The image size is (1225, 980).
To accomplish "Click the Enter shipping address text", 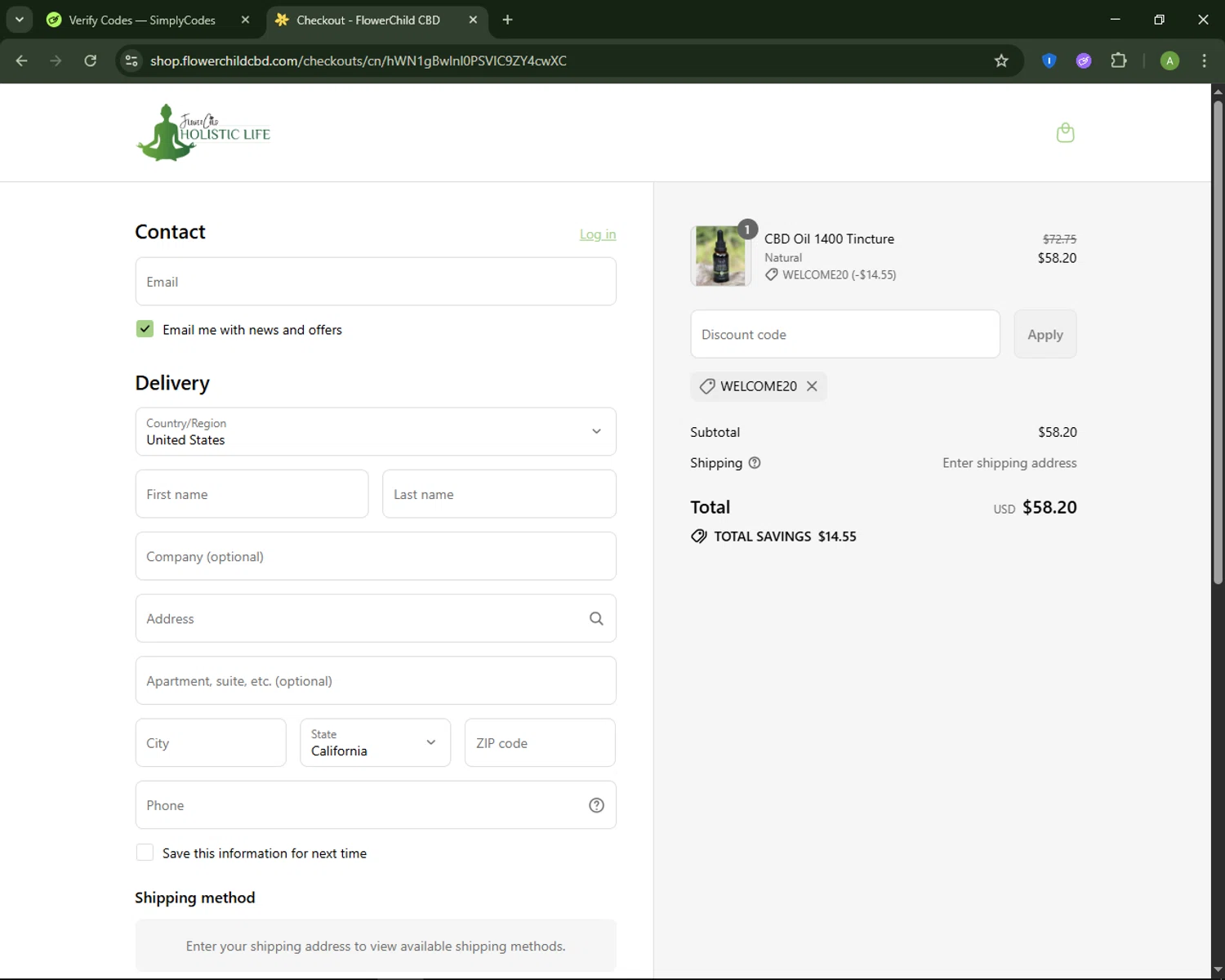I will point(1009,463).
